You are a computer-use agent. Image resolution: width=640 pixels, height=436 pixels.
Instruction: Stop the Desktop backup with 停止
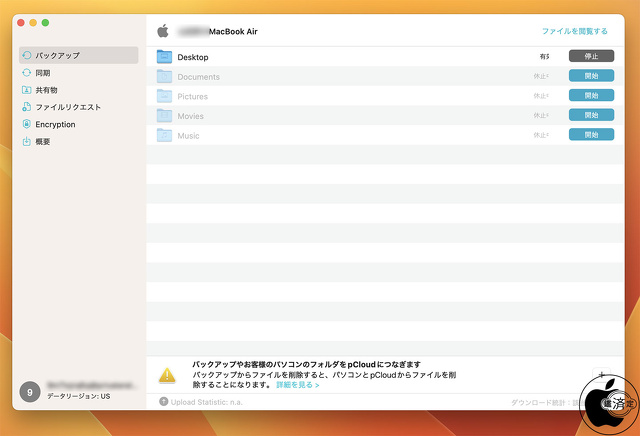[591, 56]
